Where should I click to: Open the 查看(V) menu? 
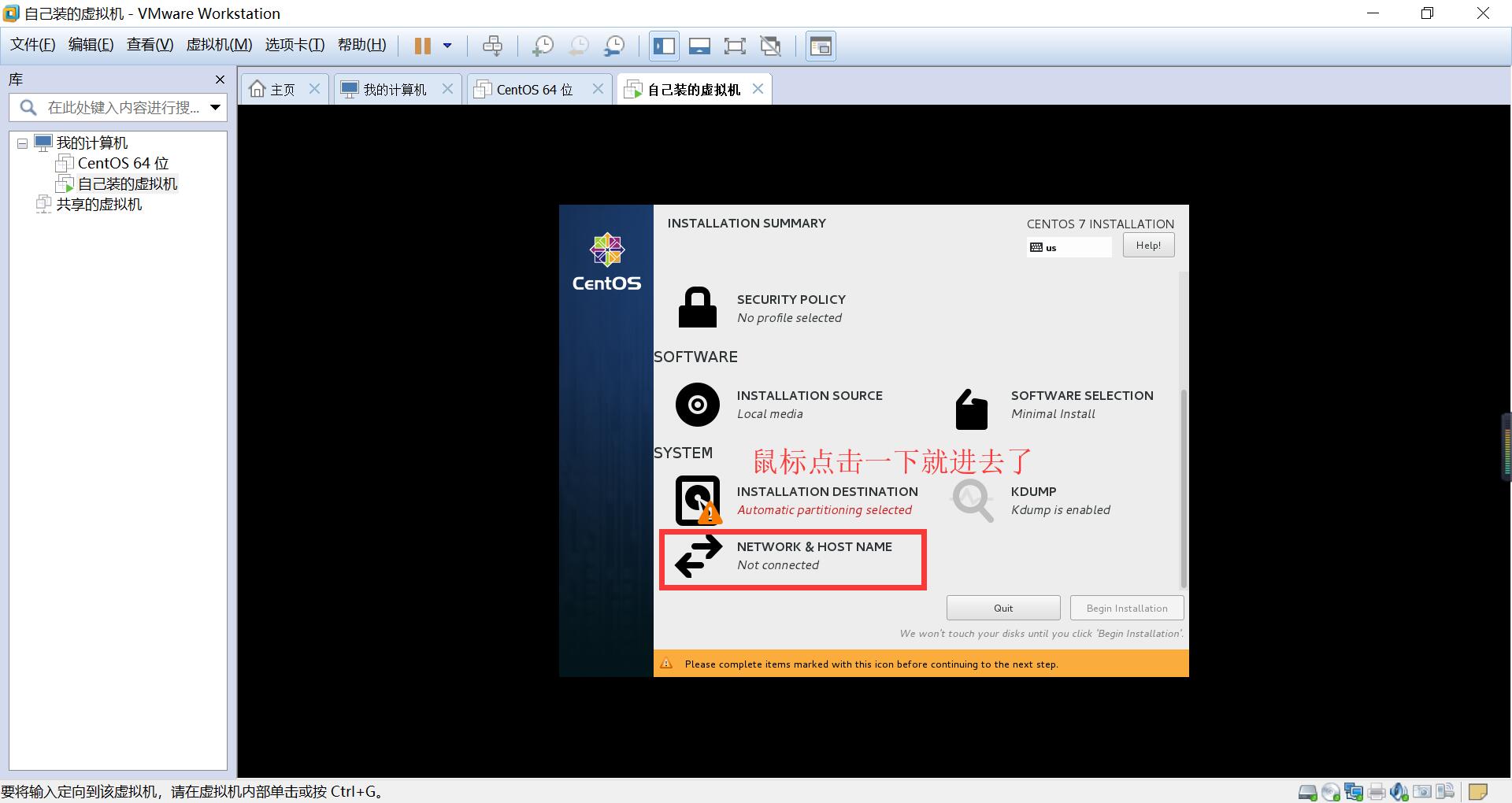150,45
